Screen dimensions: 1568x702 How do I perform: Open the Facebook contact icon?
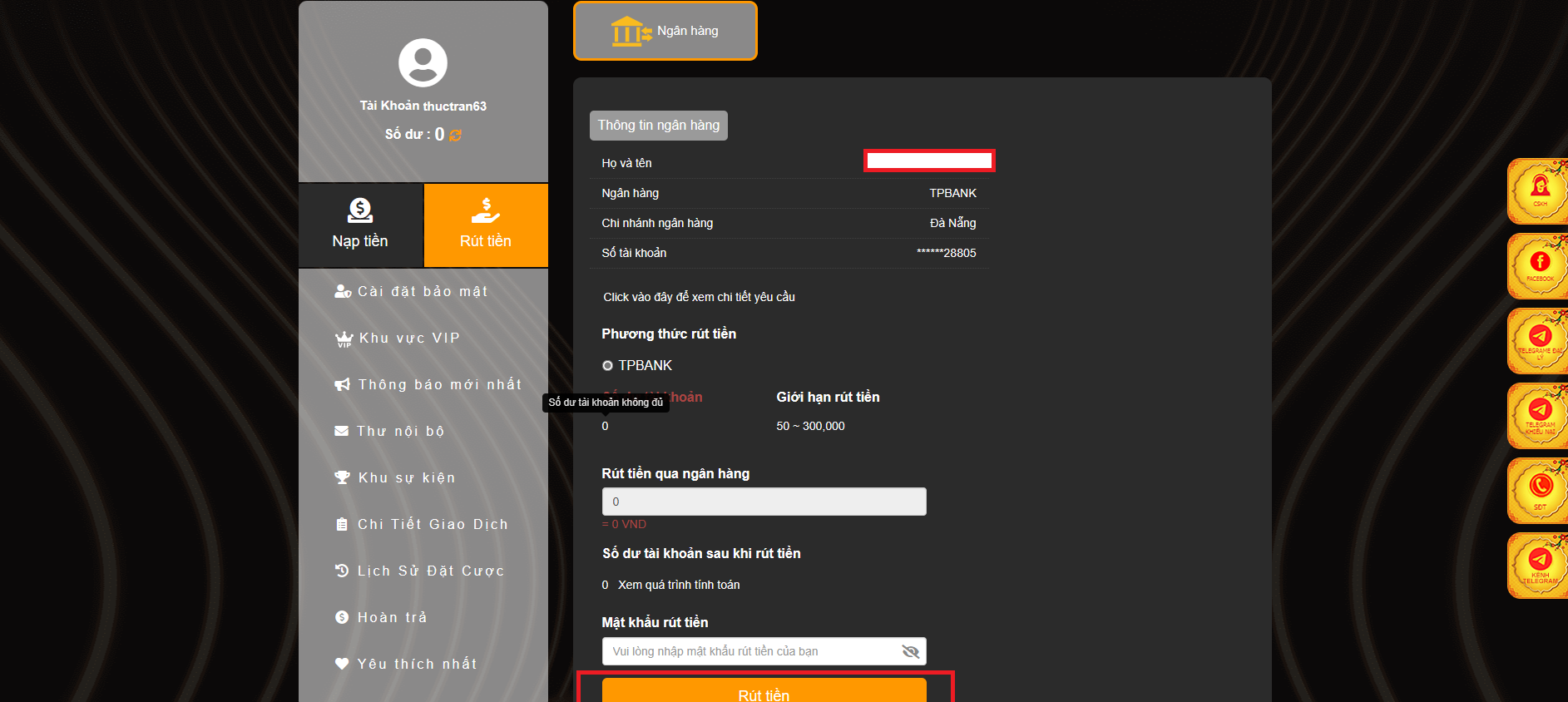click(x=1539, y=266)
